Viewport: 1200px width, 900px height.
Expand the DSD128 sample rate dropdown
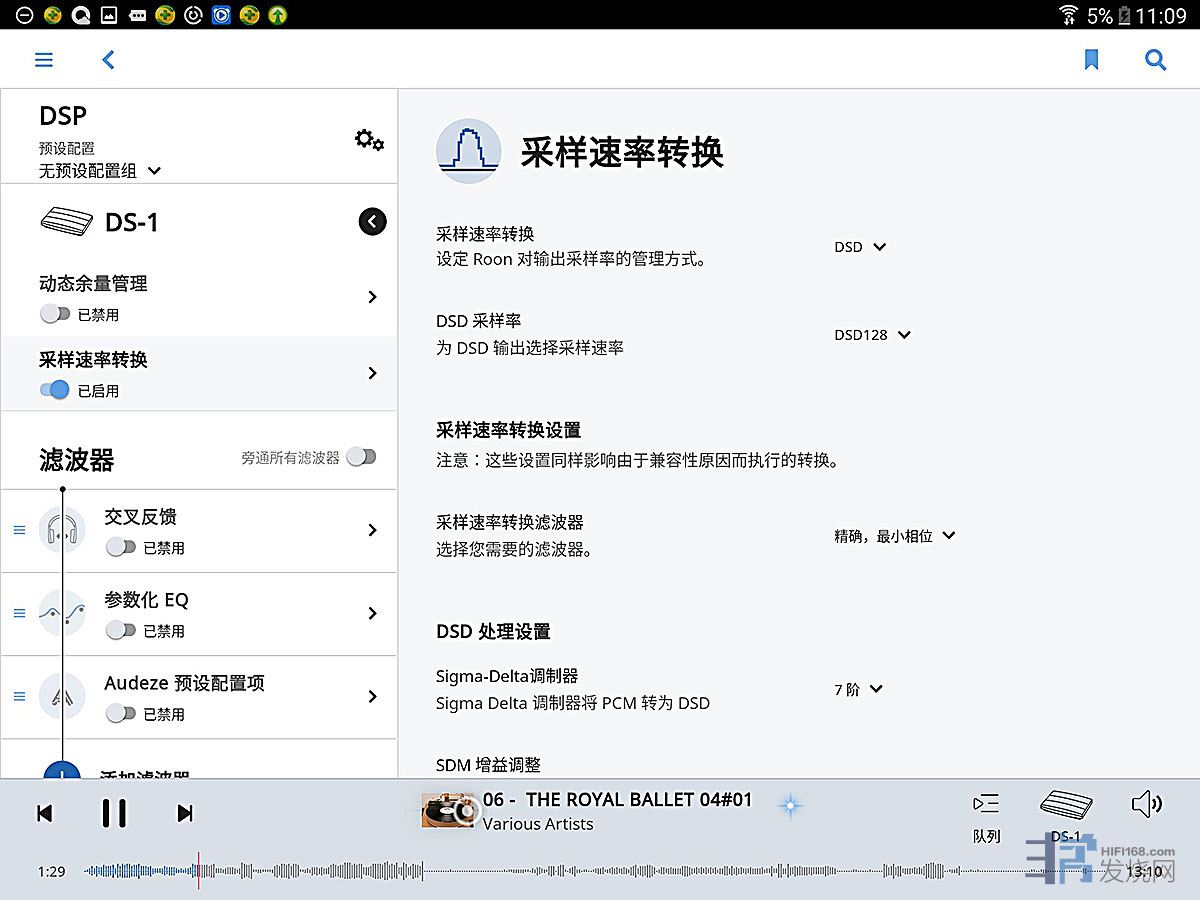coord(872,335)
